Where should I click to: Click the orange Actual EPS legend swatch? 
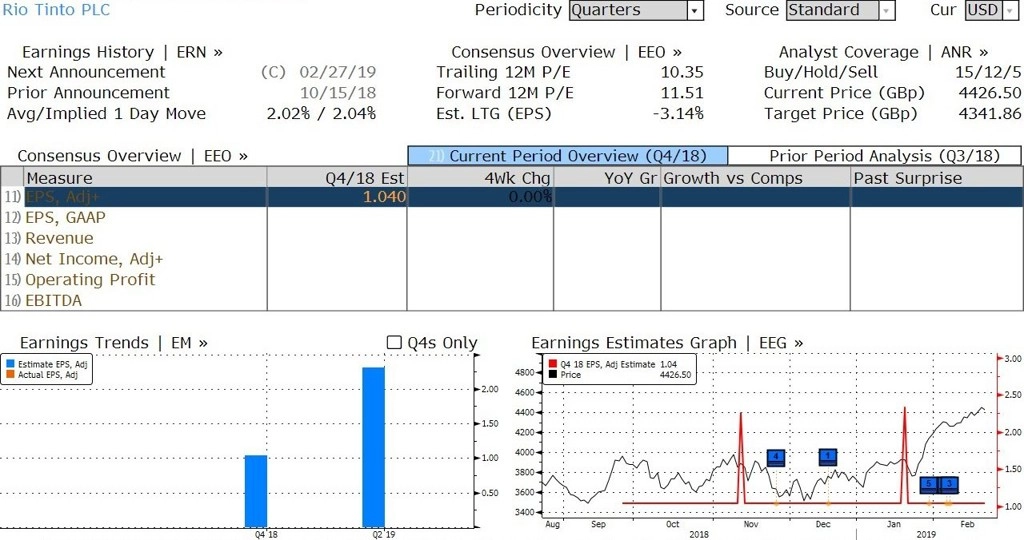click(10, 375)
